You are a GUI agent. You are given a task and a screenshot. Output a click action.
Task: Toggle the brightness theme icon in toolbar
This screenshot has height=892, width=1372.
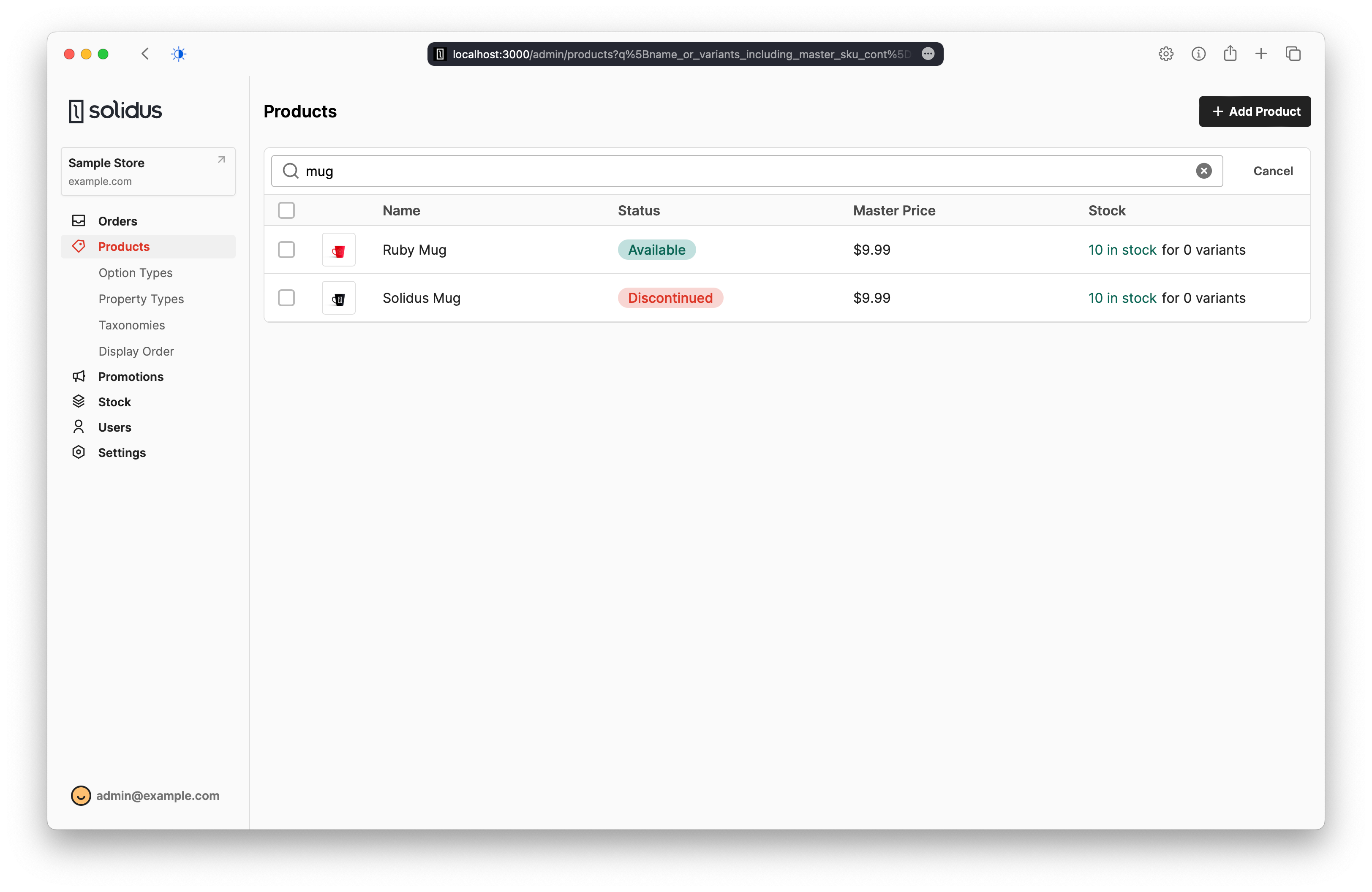pyautogui.click(x=179, y=54)
